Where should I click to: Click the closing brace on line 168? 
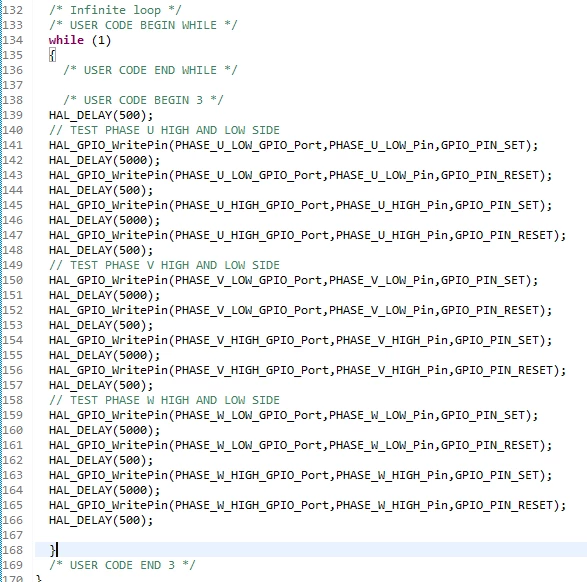tap(53, 550)
